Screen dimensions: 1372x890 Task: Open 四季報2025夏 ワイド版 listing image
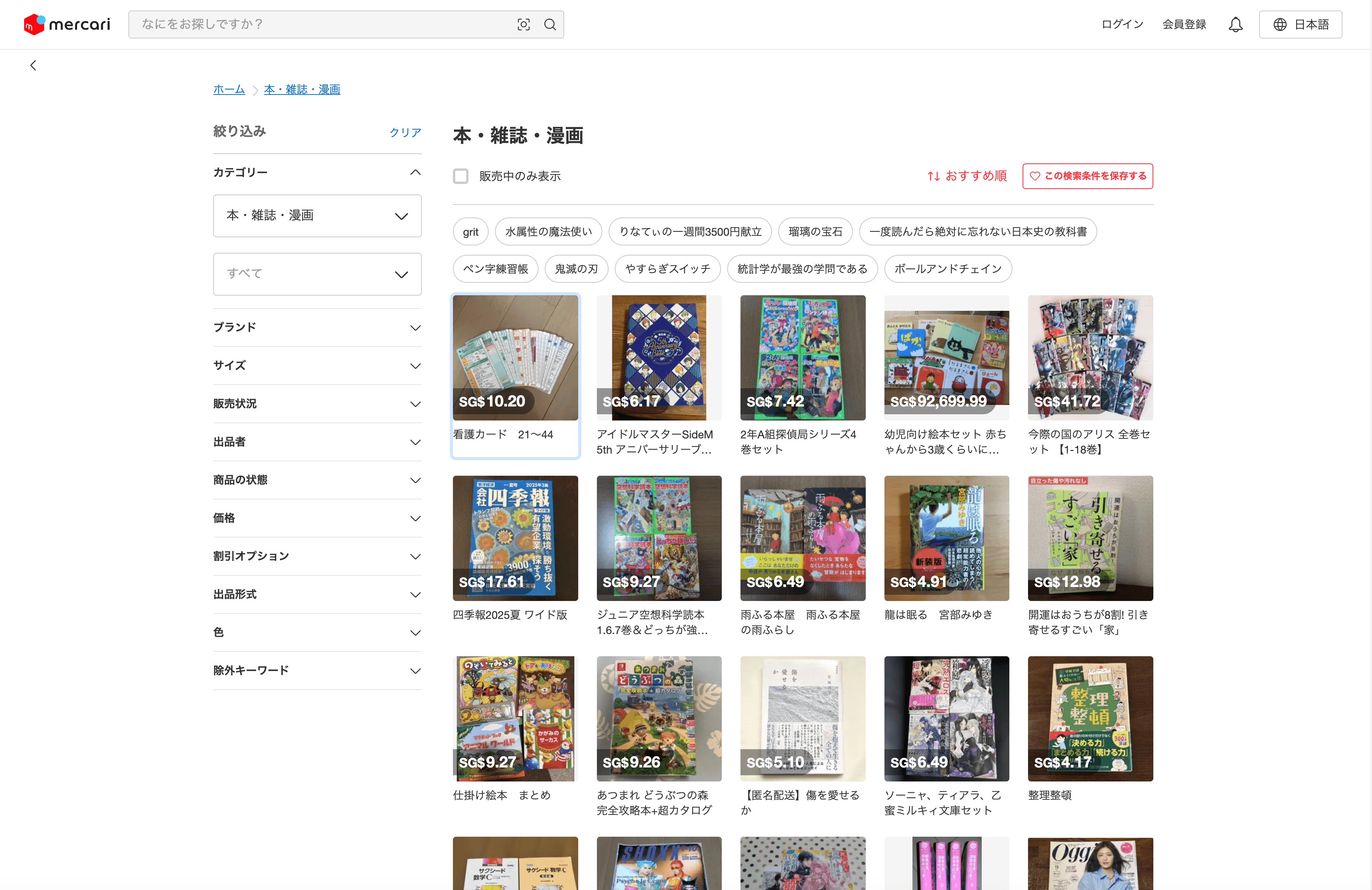coord(515,538)
